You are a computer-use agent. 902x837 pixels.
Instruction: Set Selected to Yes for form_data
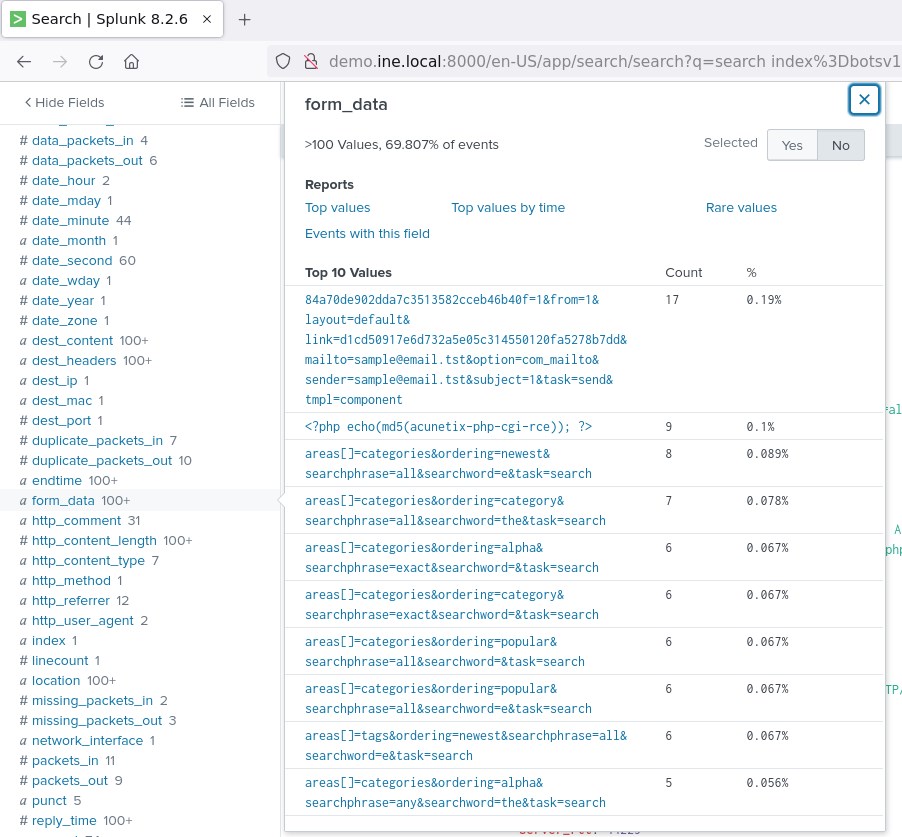(792, 145)
